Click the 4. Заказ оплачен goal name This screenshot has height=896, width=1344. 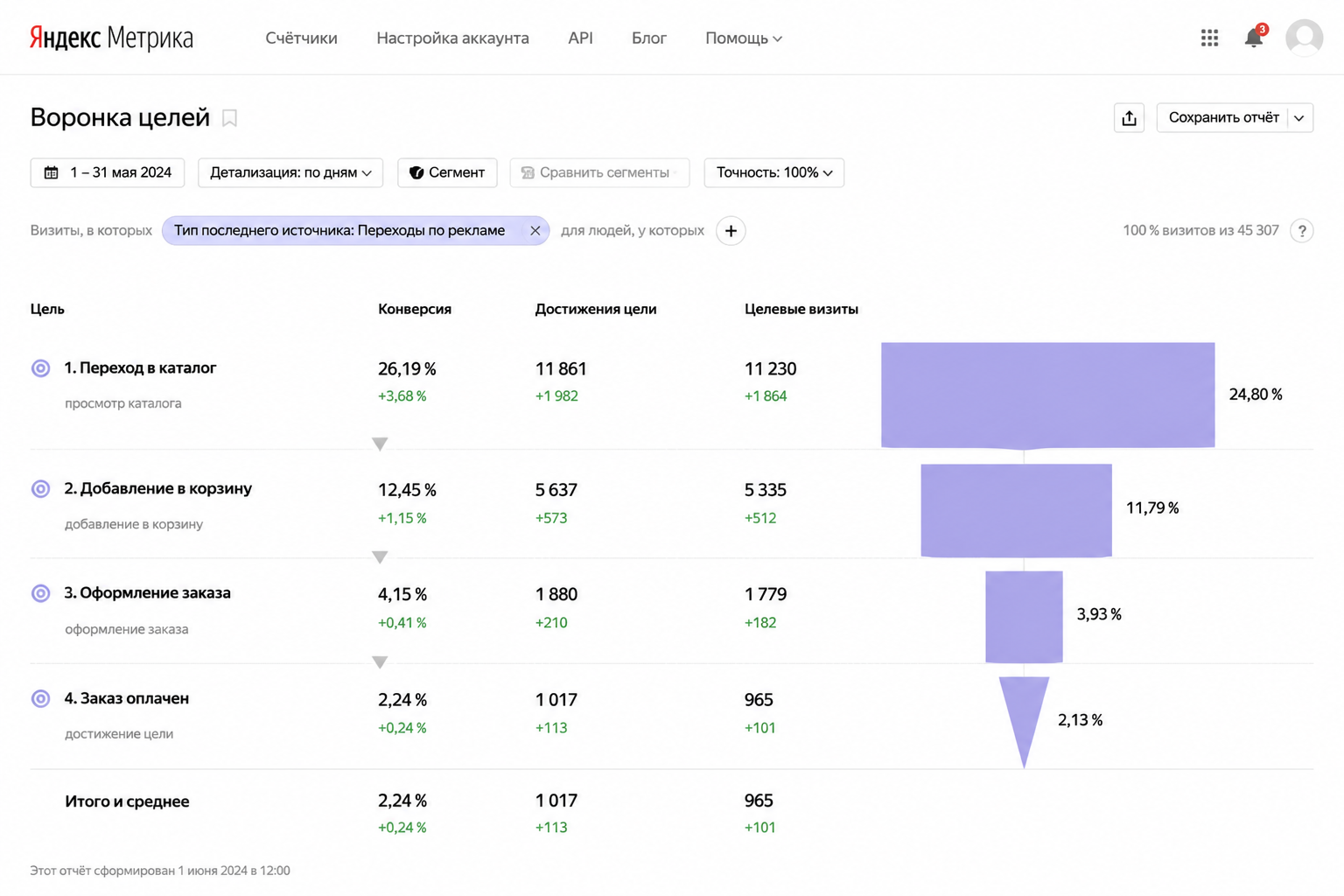tap(127, 698)
